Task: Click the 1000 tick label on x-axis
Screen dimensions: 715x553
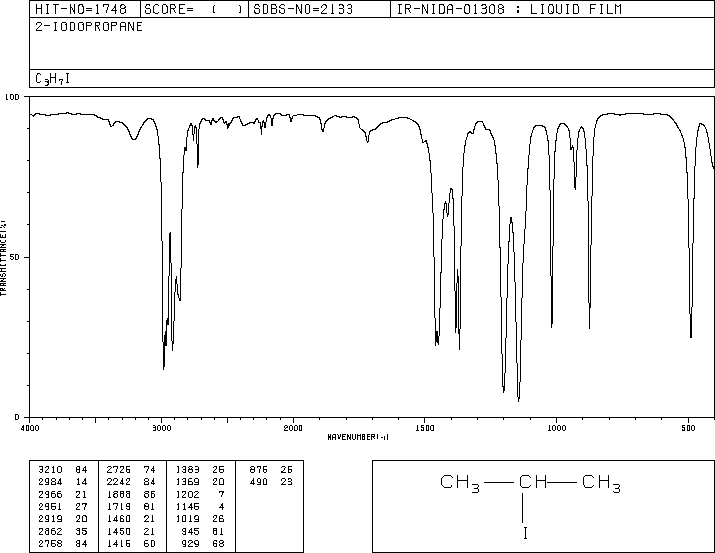Action: tap(557, 428)
